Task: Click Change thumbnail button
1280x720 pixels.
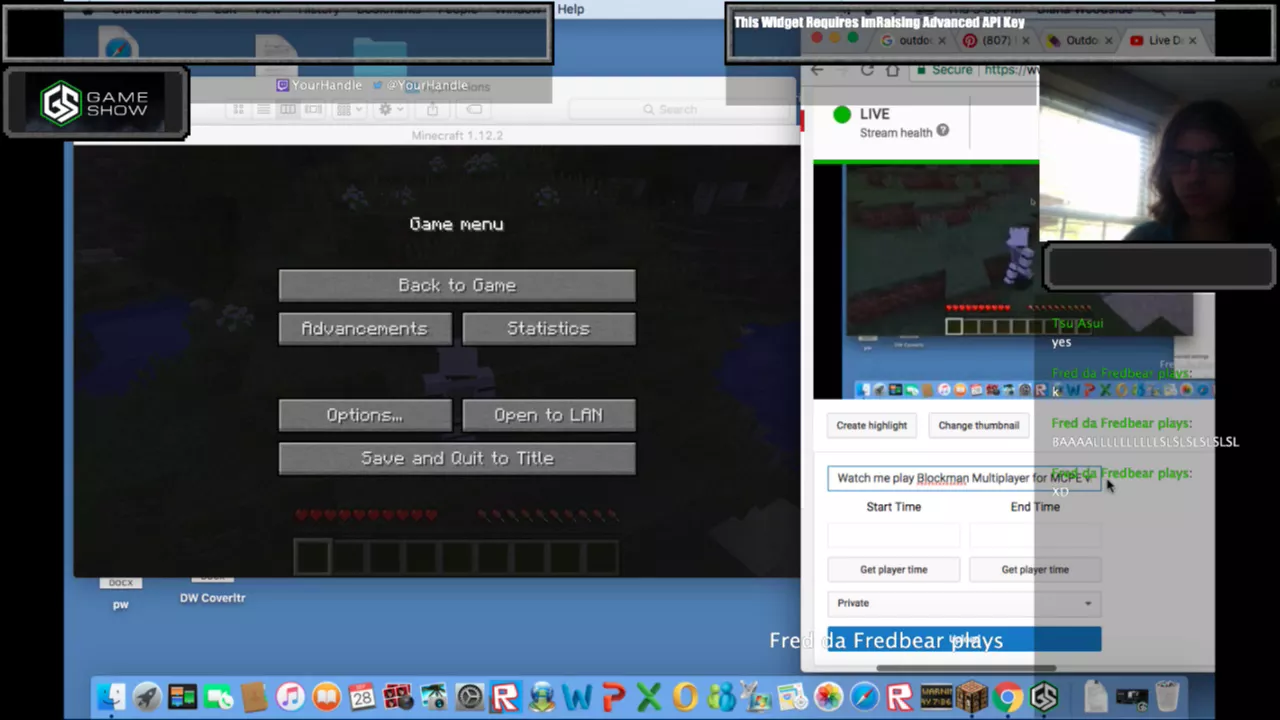Action: (x=979, y=425)
